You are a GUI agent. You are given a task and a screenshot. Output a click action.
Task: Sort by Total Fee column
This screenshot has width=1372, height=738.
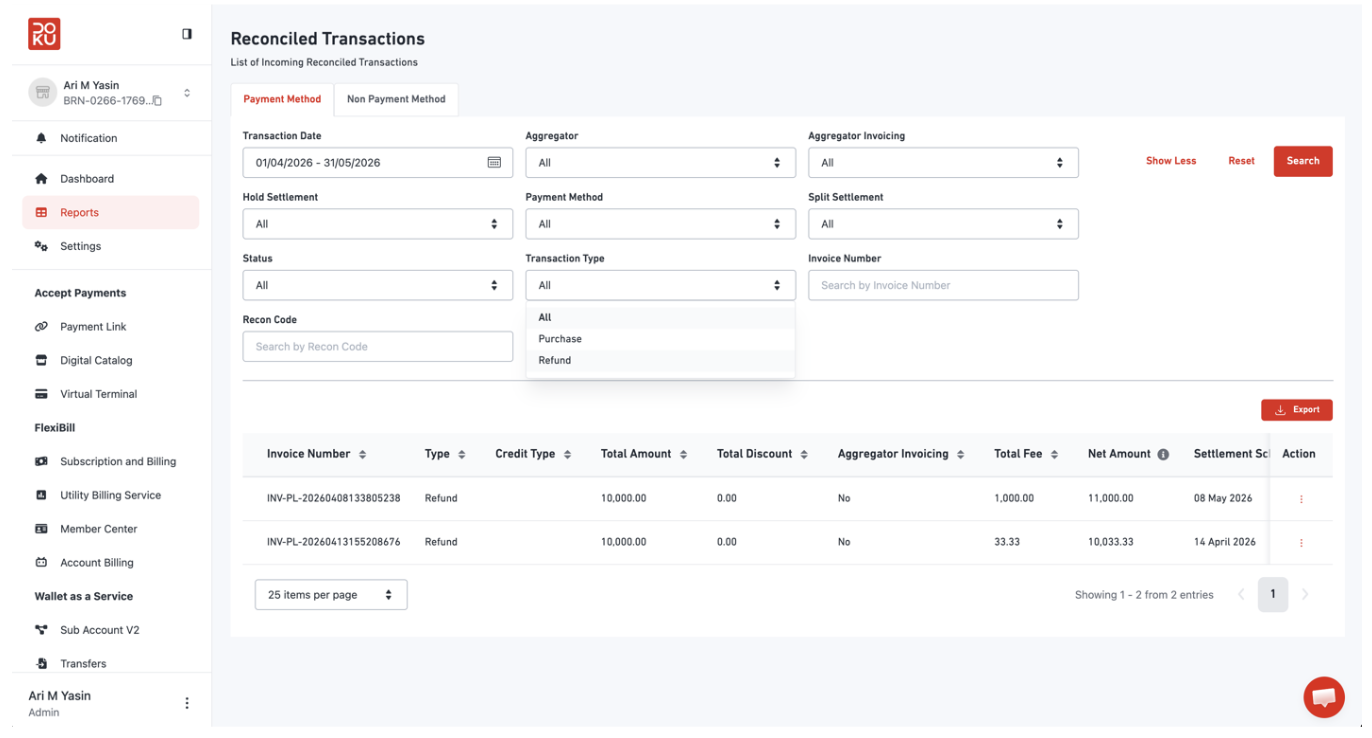point(1054,455)
